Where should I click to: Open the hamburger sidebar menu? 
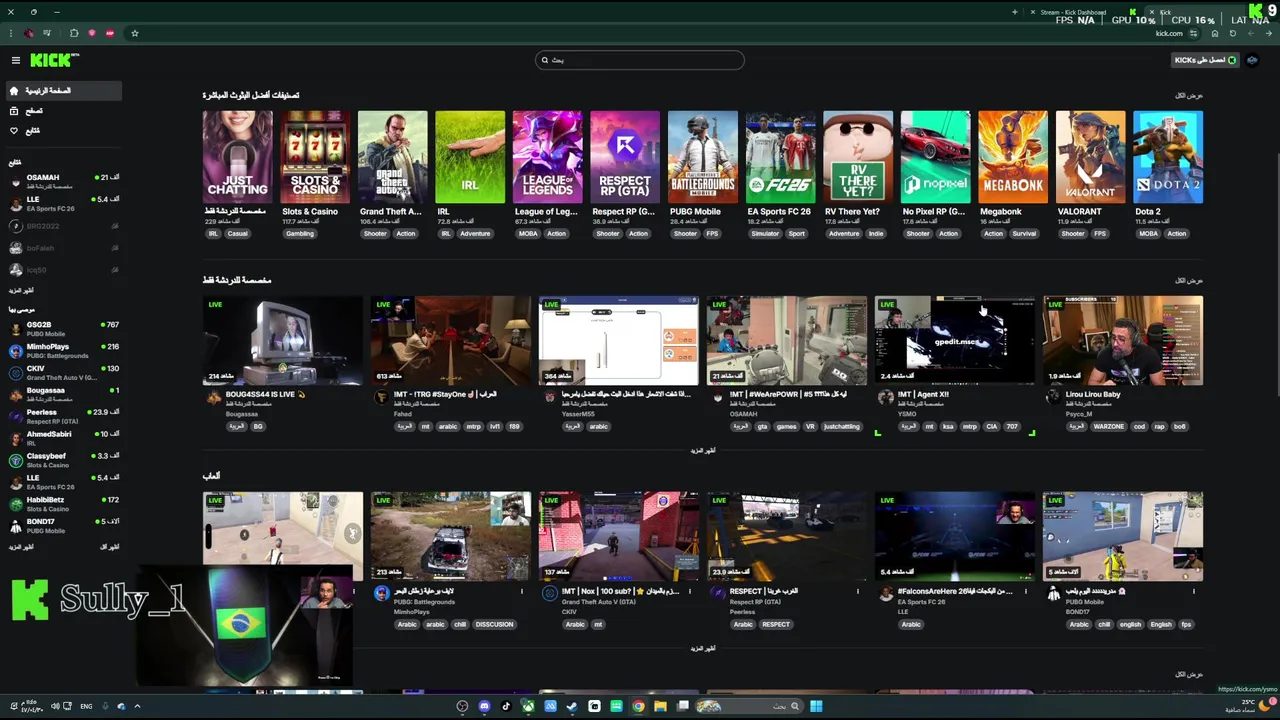(15, 60)
